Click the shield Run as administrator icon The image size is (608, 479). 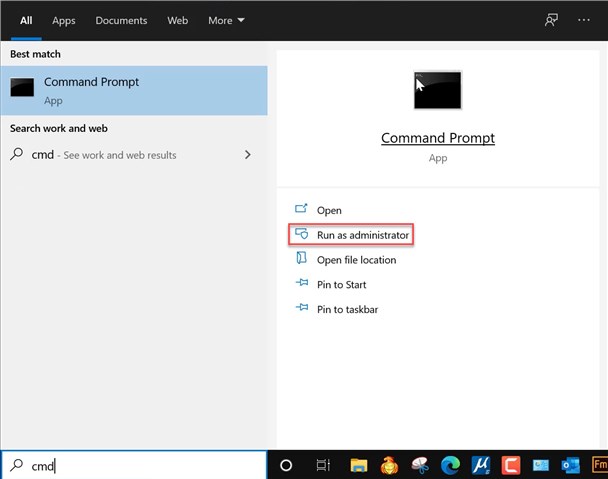(301, 233)
